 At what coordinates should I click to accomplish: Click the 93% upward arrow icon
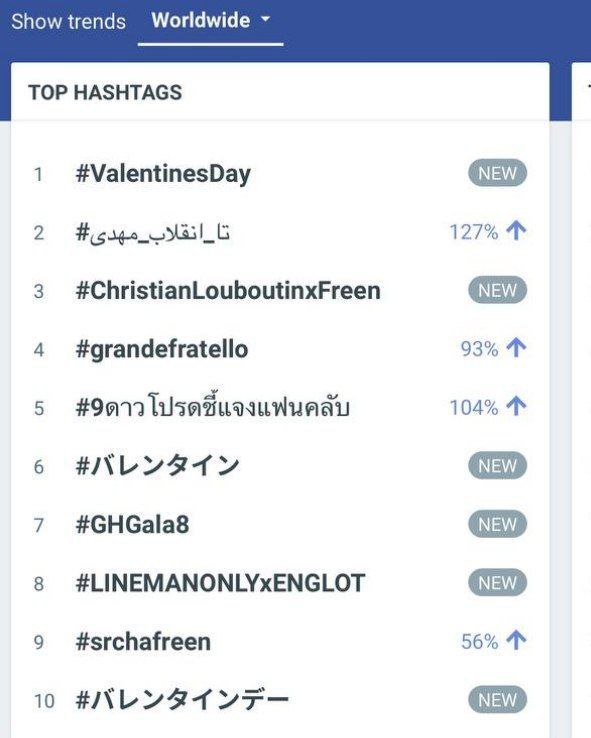pyautogui.click(x=516, y=348)
